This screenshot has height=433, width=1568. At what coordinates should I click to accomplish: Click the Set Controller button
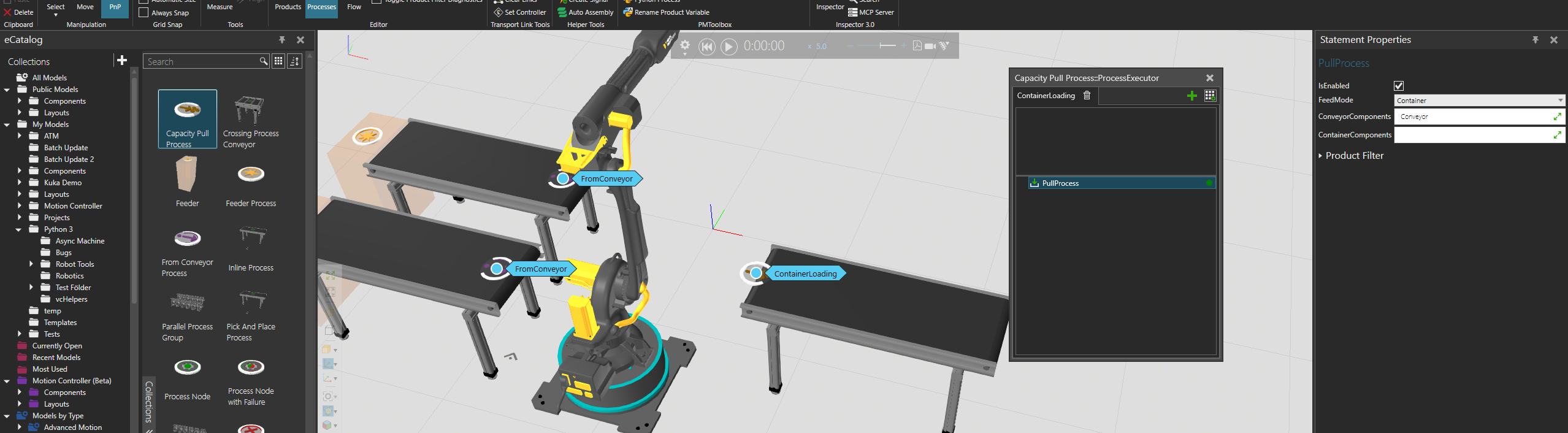pos(520,12)
